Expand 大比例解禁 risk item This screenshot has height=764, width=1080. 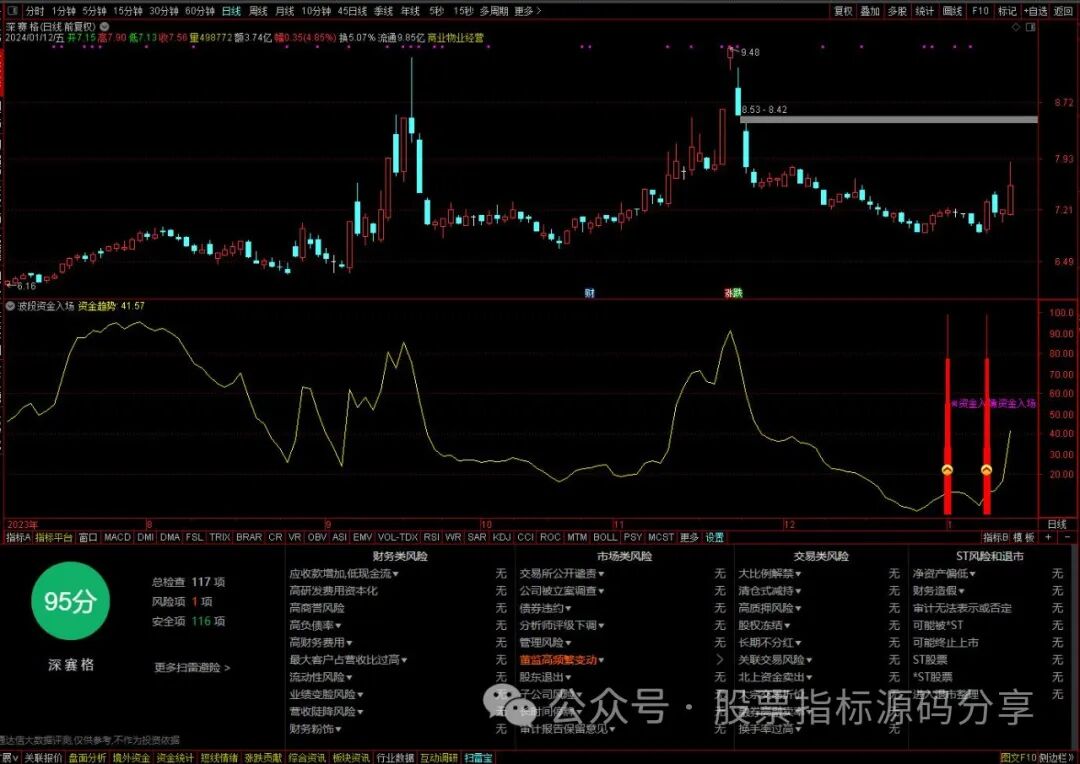tap(769, 574)
